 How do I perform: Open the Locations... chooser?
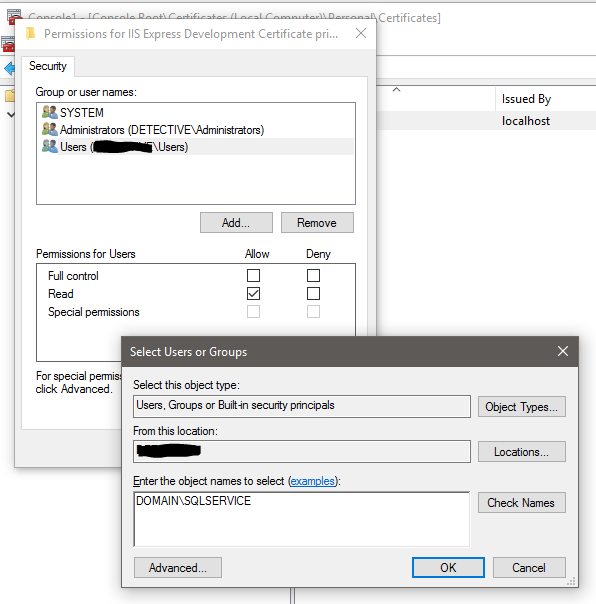tap(522, 451)
